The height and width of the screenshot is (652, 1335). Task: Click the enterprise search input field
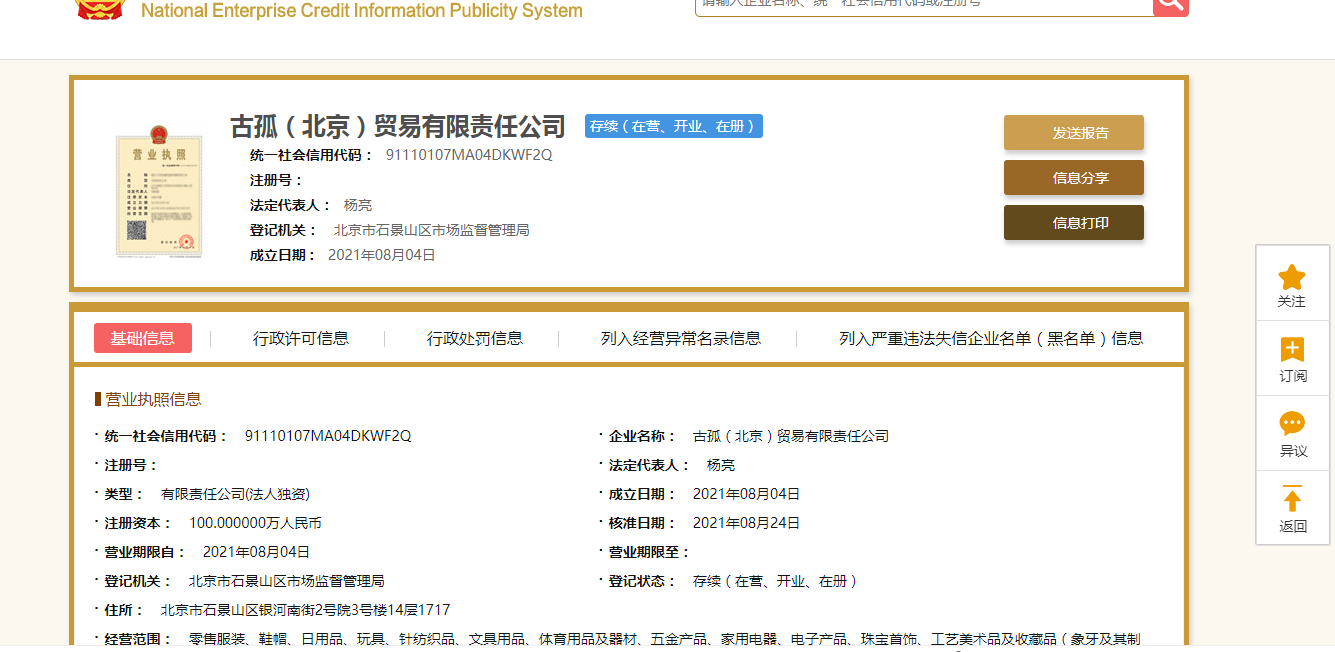tap(924, 5)
